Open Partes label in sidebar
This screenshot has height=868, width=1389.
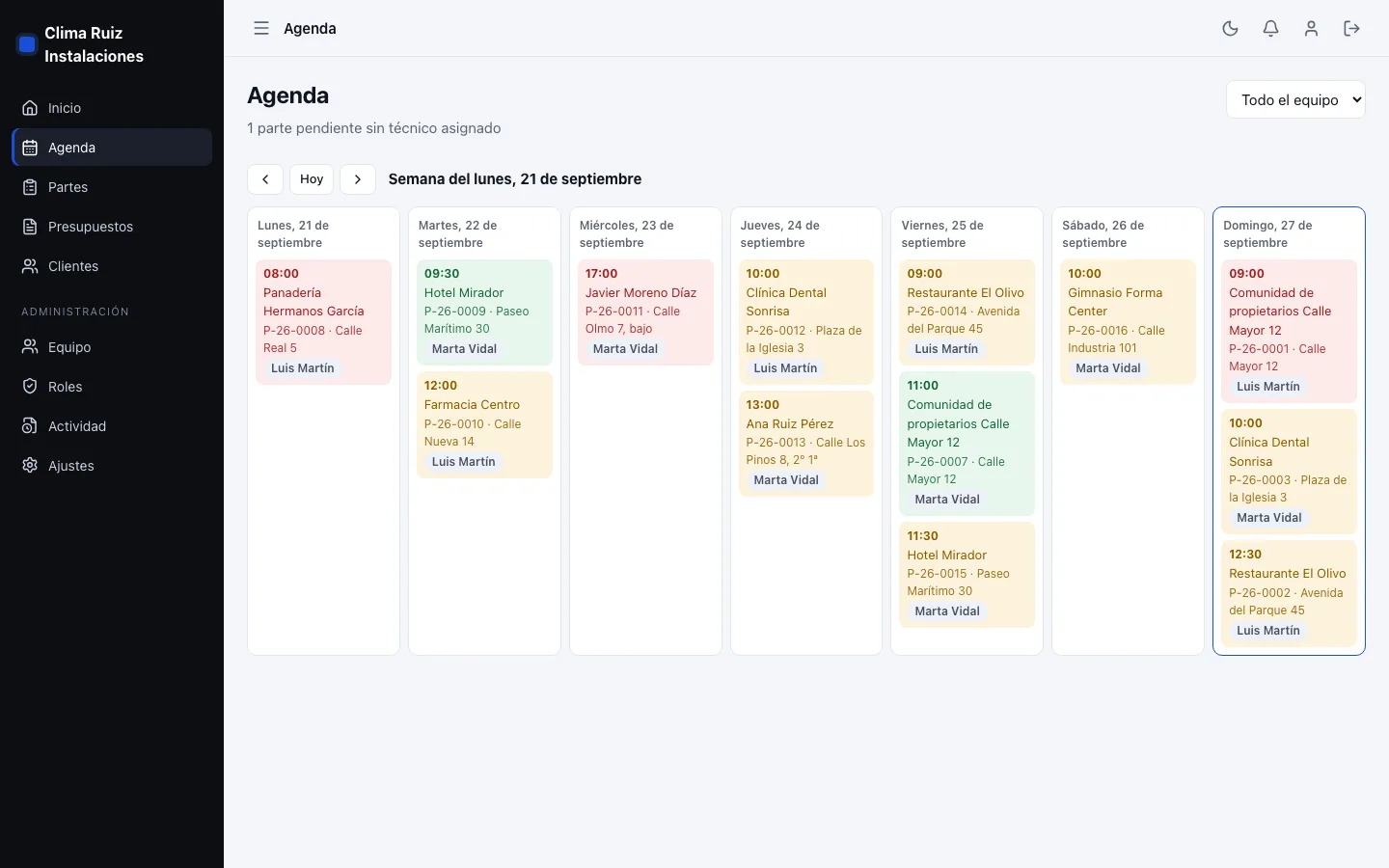coord(68,187)
